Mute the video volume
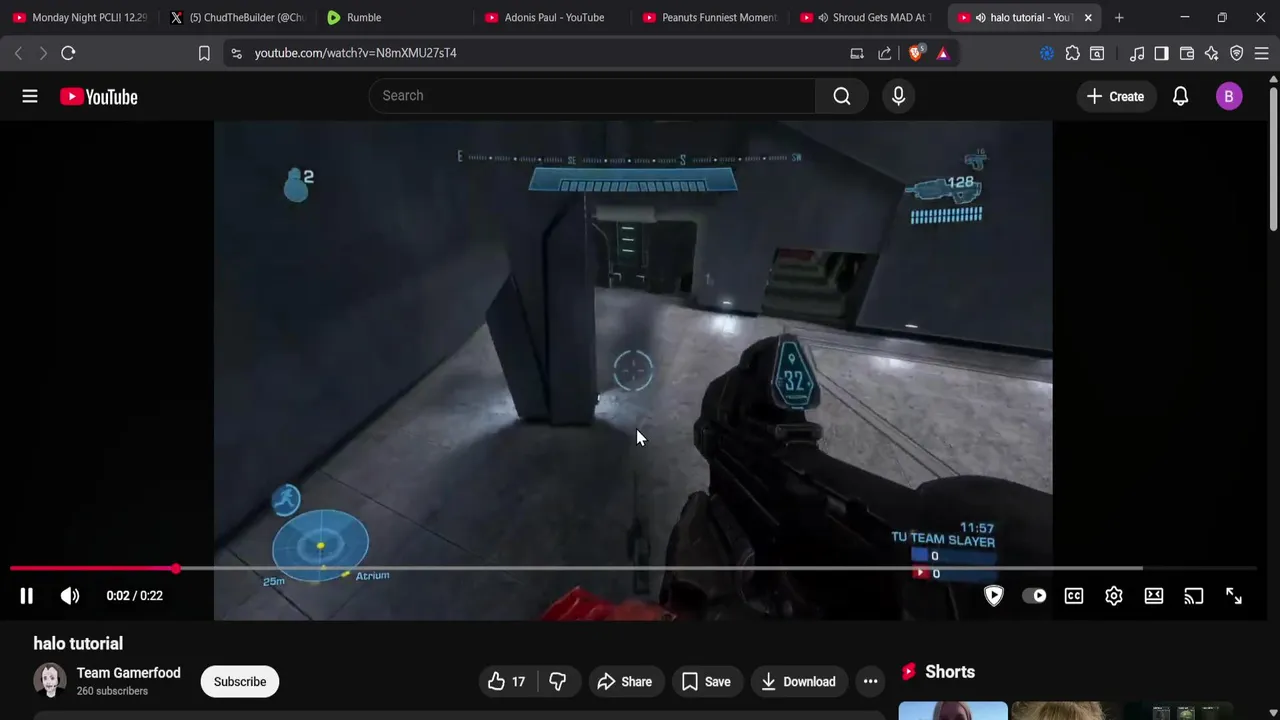Screen dimensions: 1280x720 pyautogui.click(x=70, y=596)
